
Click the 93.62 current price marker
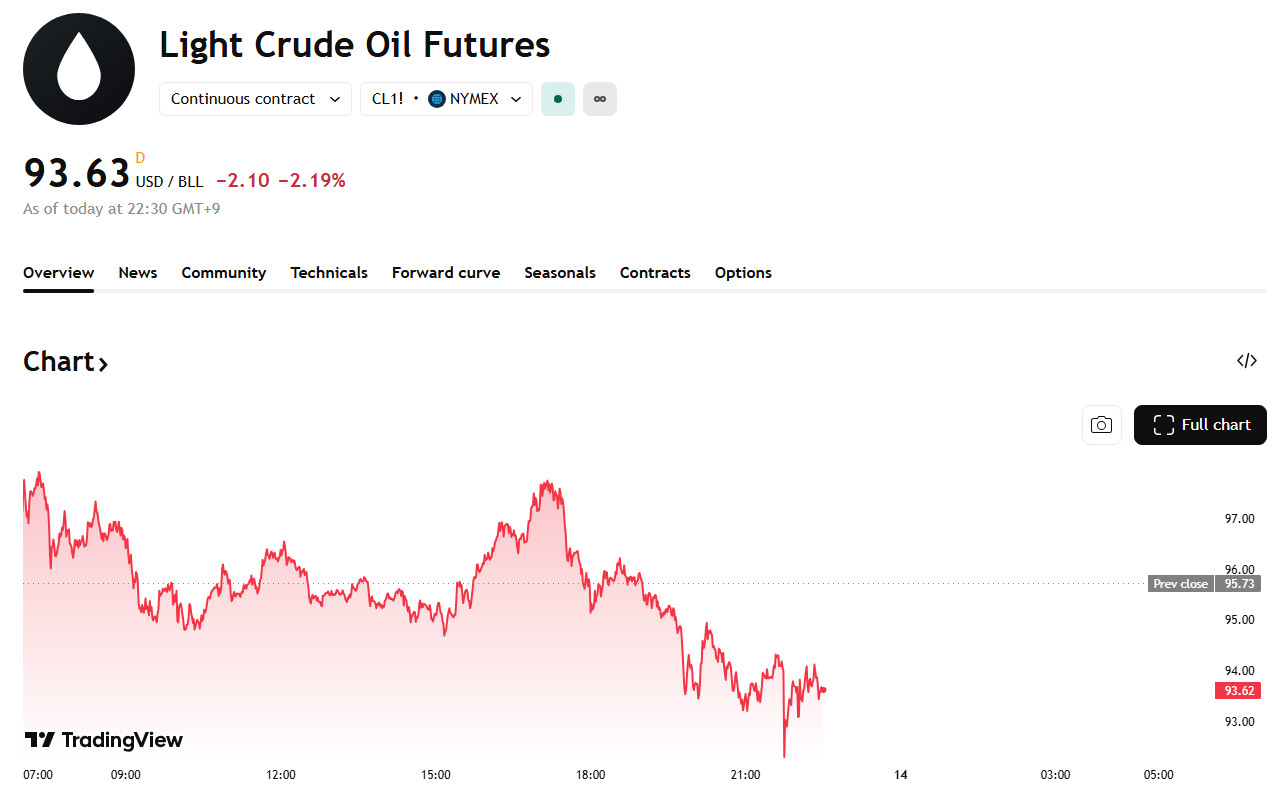tap(1238, 691)
